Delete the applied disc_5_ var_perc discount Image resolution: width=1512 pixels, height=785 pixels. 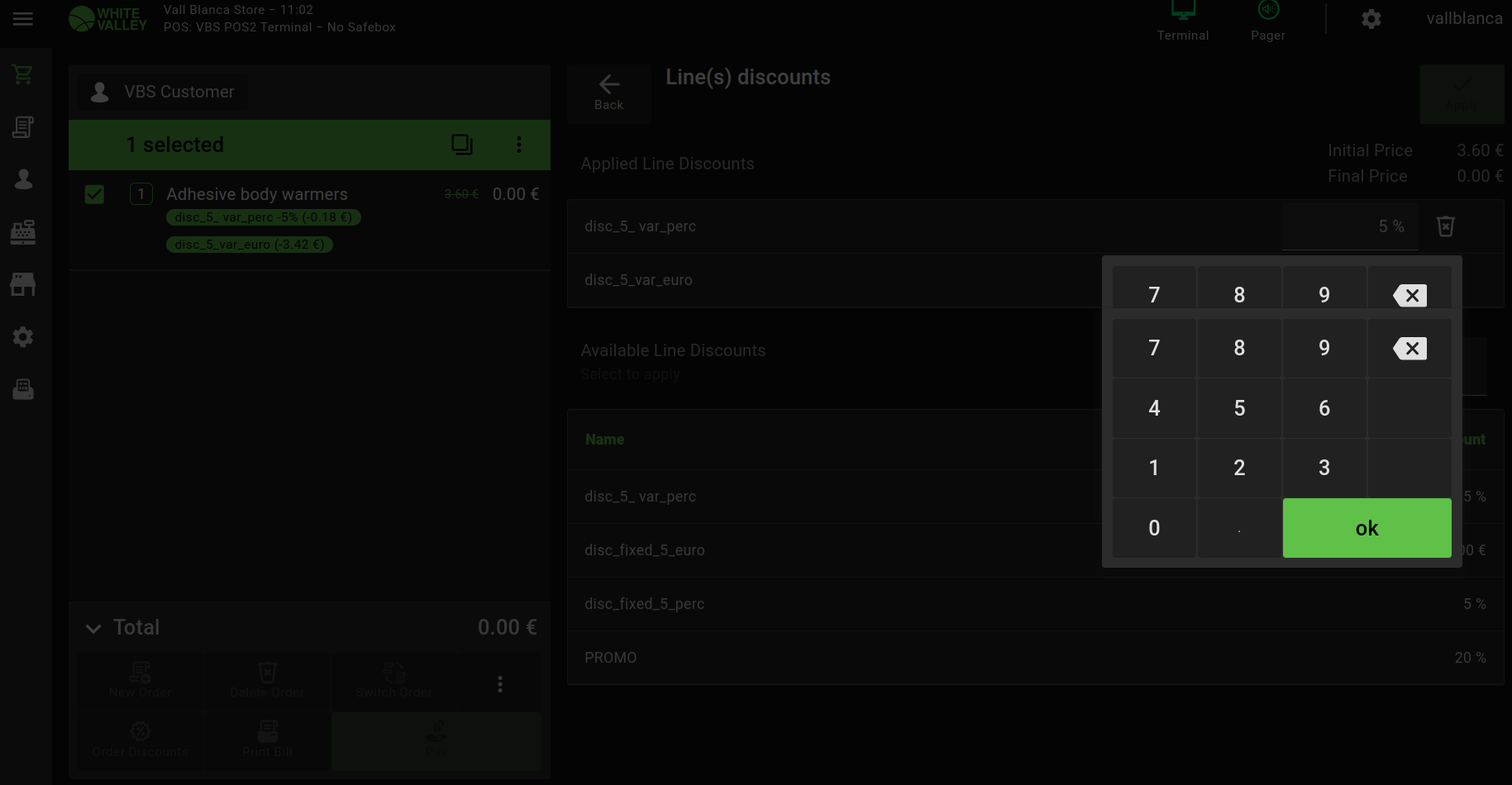[x=1446, y=226]
